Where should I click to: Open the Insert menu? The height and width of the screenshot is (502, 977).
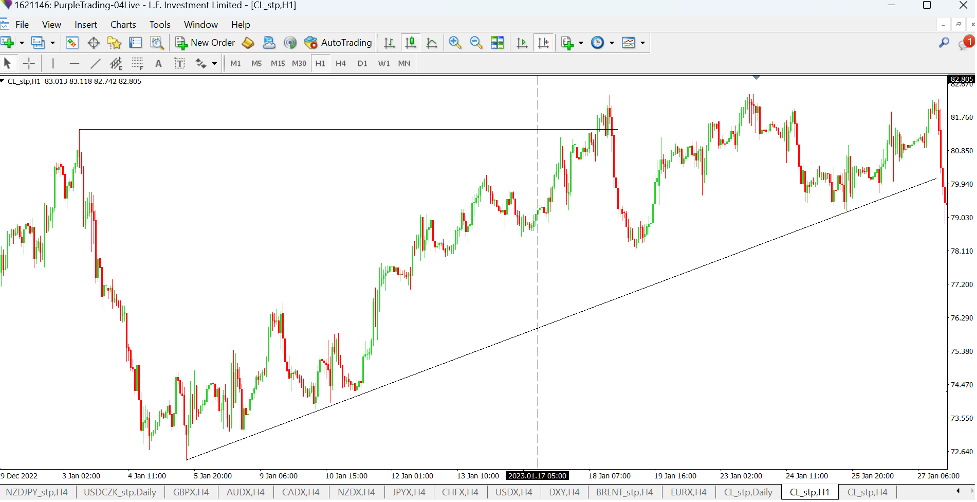pos(86,25)
